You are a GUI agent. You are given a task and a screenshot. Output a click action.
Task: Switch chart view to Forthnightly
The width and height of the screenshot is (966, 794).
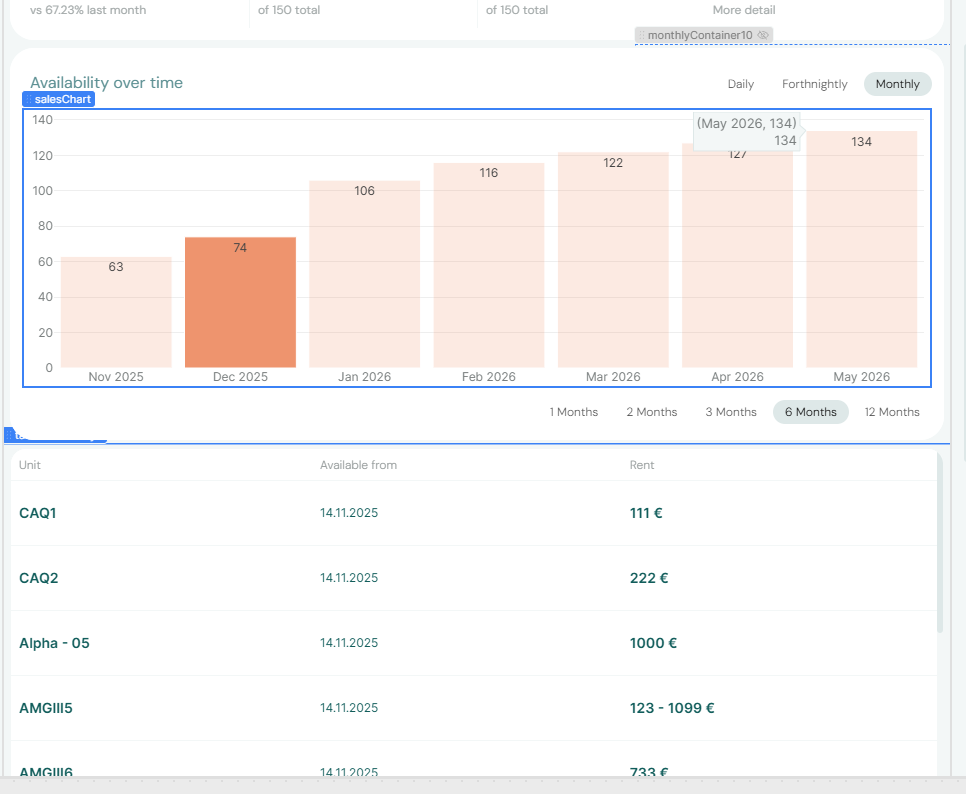pyautogui.click(x=814, y=84)
